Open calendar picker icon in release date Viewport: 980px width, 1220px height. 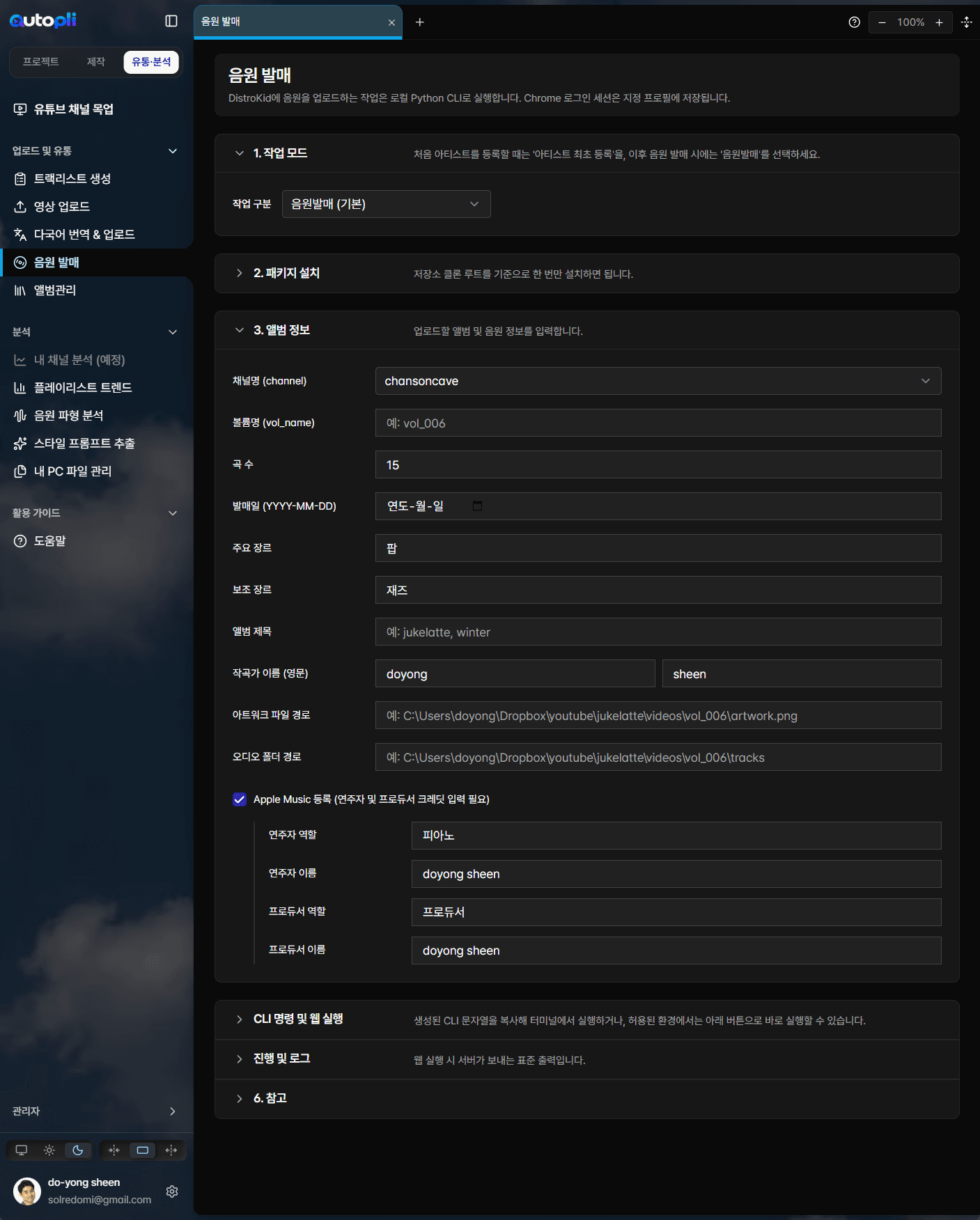(477, 506)
